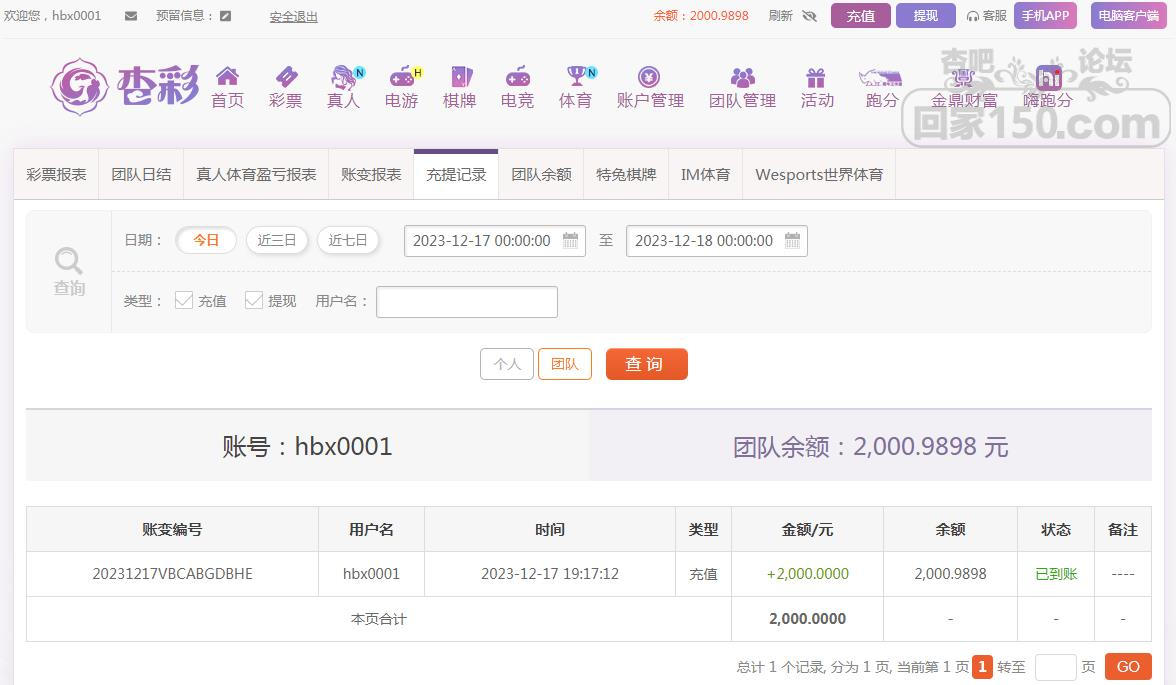Open 团队管理 team management

tap(742, 87)
